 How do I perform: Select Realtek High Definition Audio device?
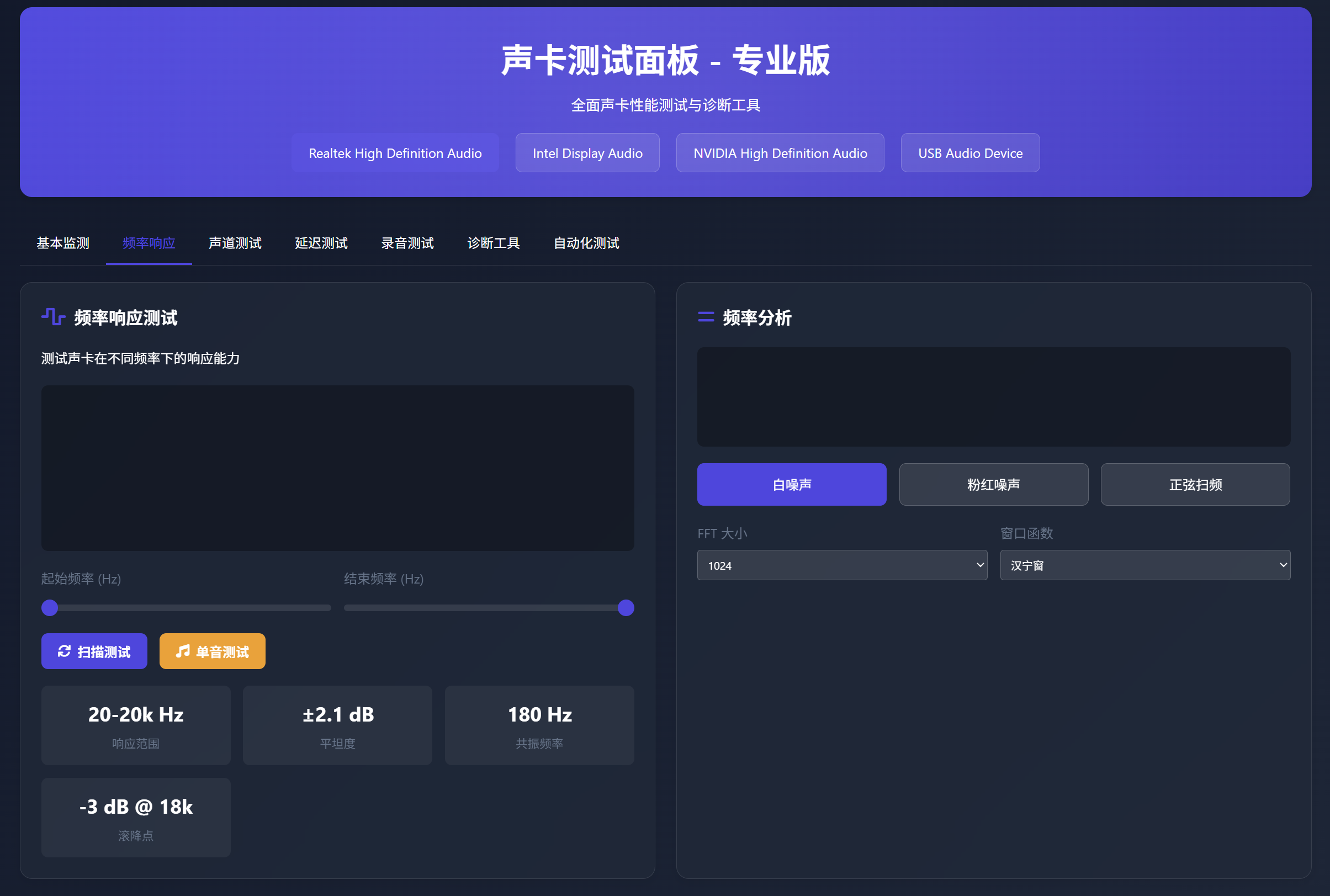tap(395, 153)
